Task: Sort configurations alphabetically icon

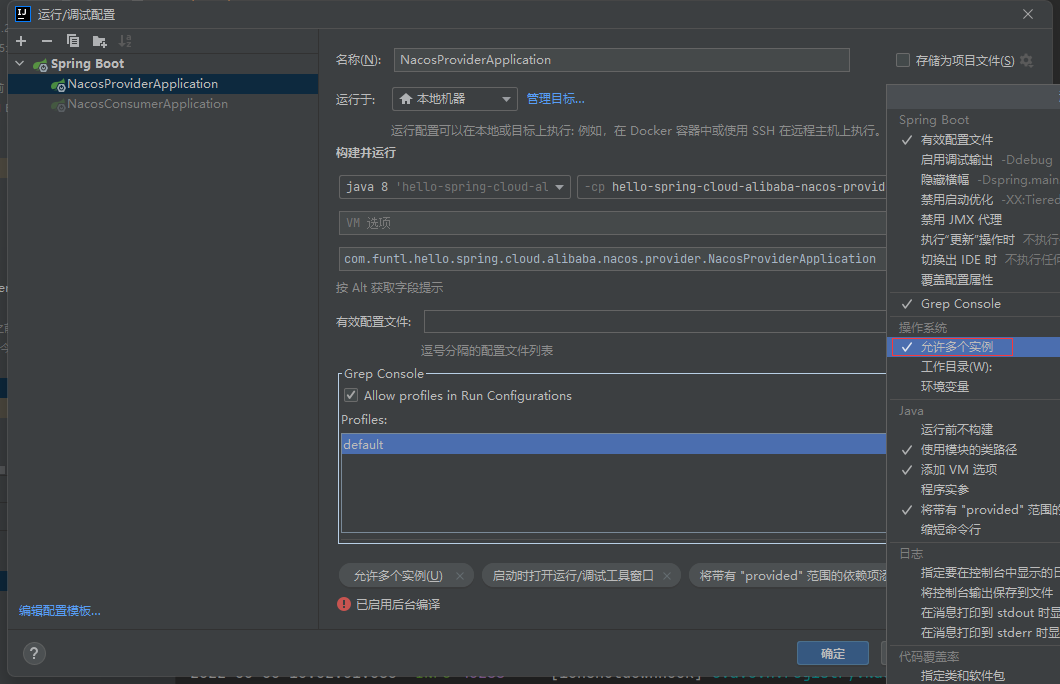Action: pos(125,41)
